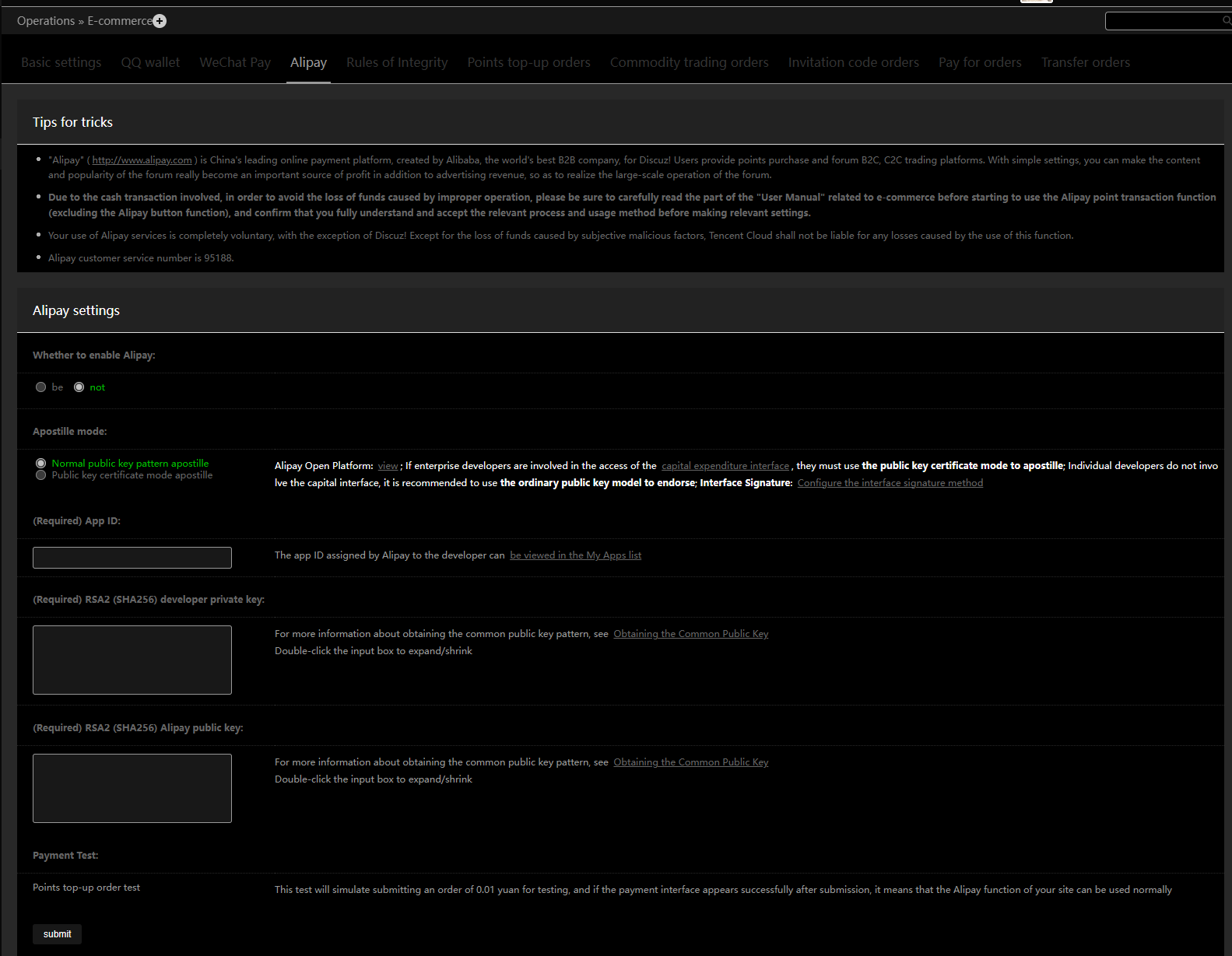
Task: Click 'Points top-up order test' text
Action: pyautogui.click(x=86, y=888)
